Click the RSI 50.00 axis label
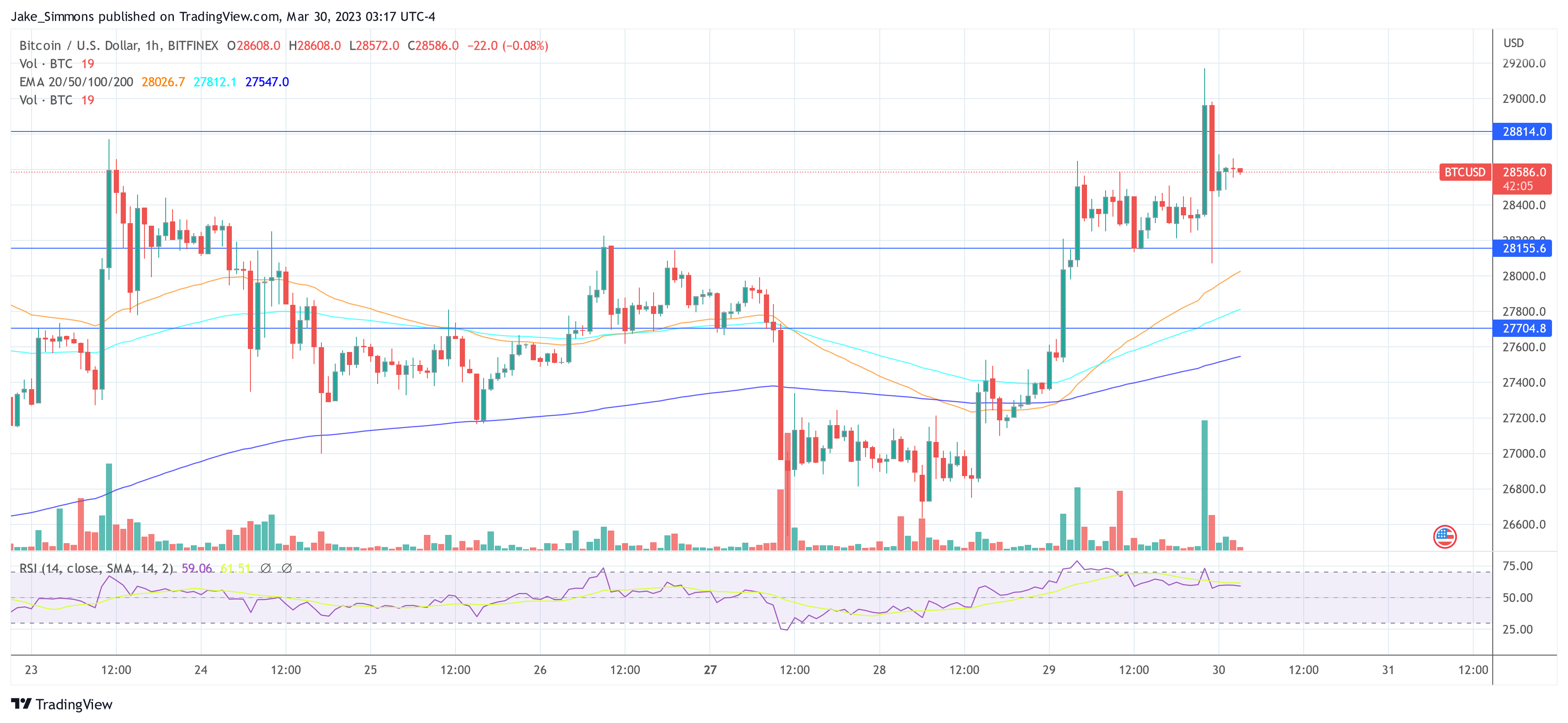 [x=1517, y=598]
